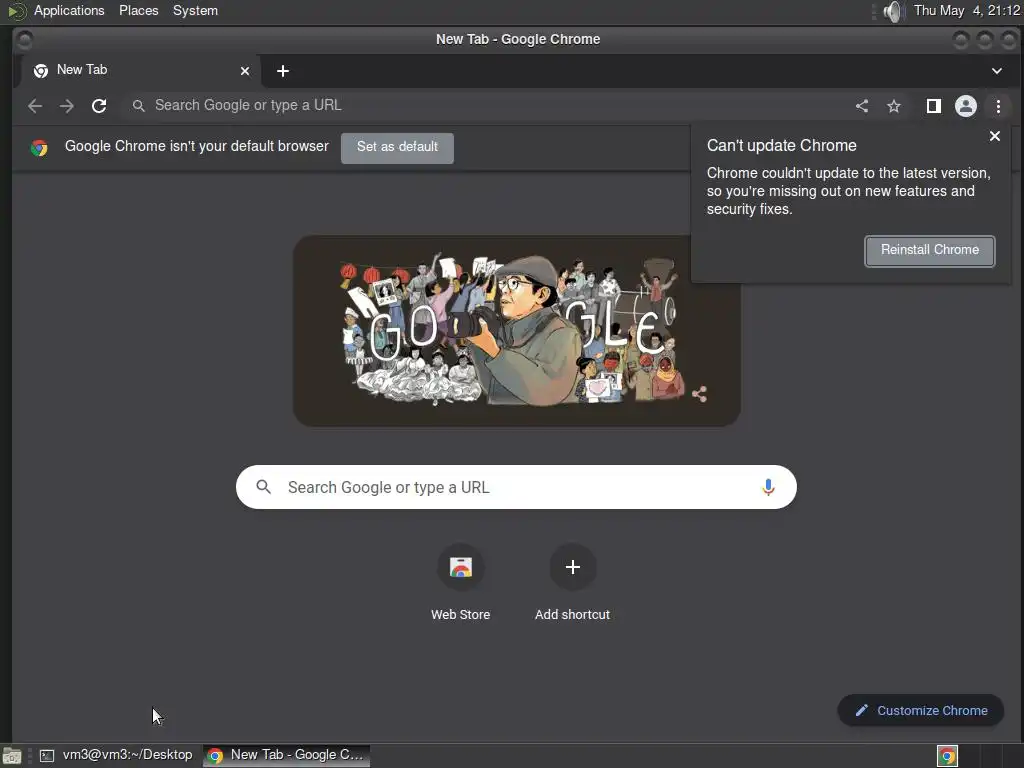
Task: Click Set as default button
Action: [397, 148]
